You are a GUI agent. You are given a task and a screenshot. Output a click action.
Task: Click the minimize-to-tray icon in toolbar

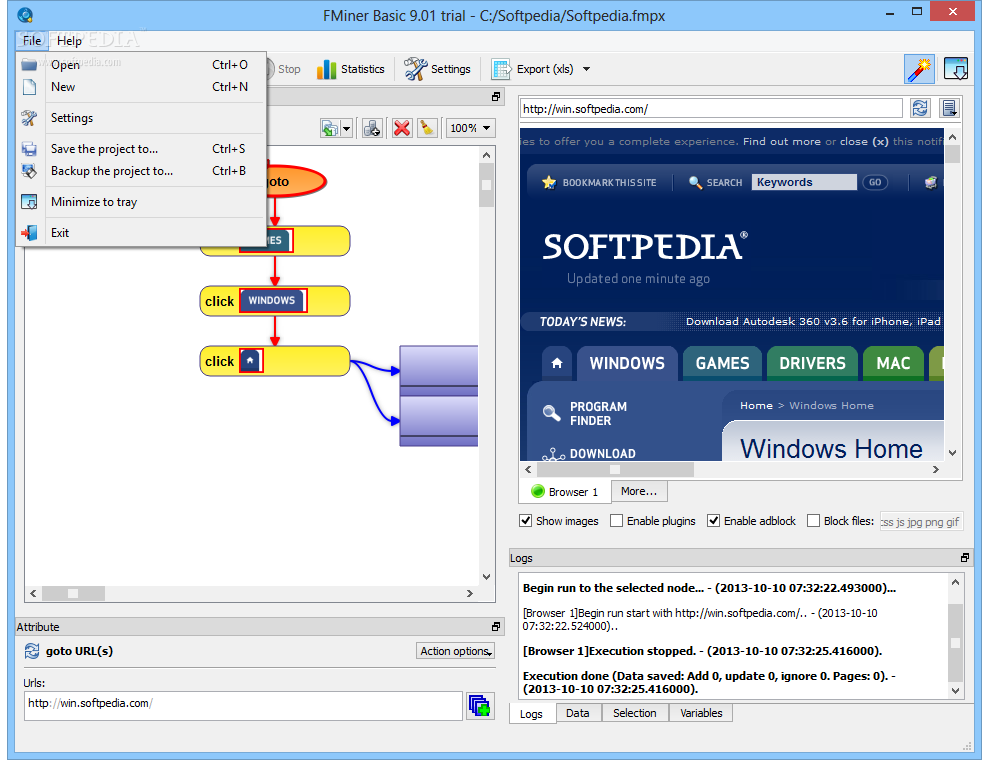(x=955, y=69)
